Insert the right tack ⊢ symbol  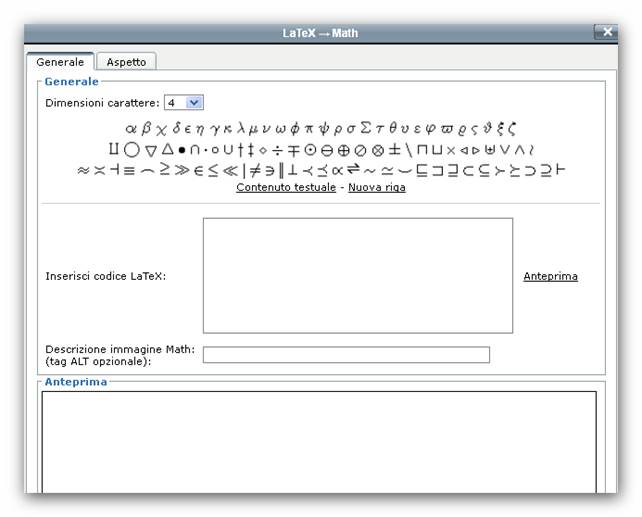pos(561,169)
